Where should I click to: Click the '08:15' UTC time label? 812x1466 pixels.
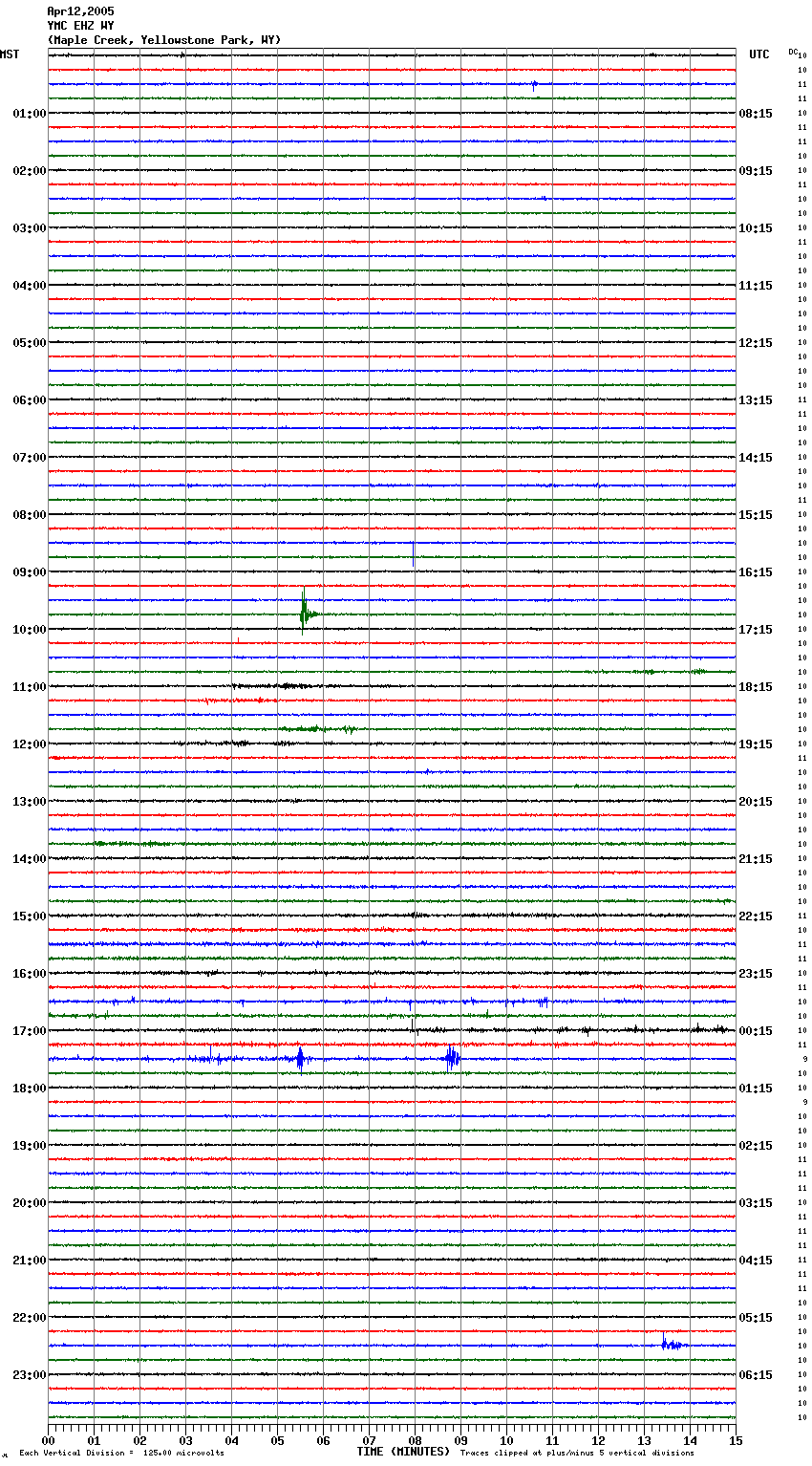click(756, 114)
